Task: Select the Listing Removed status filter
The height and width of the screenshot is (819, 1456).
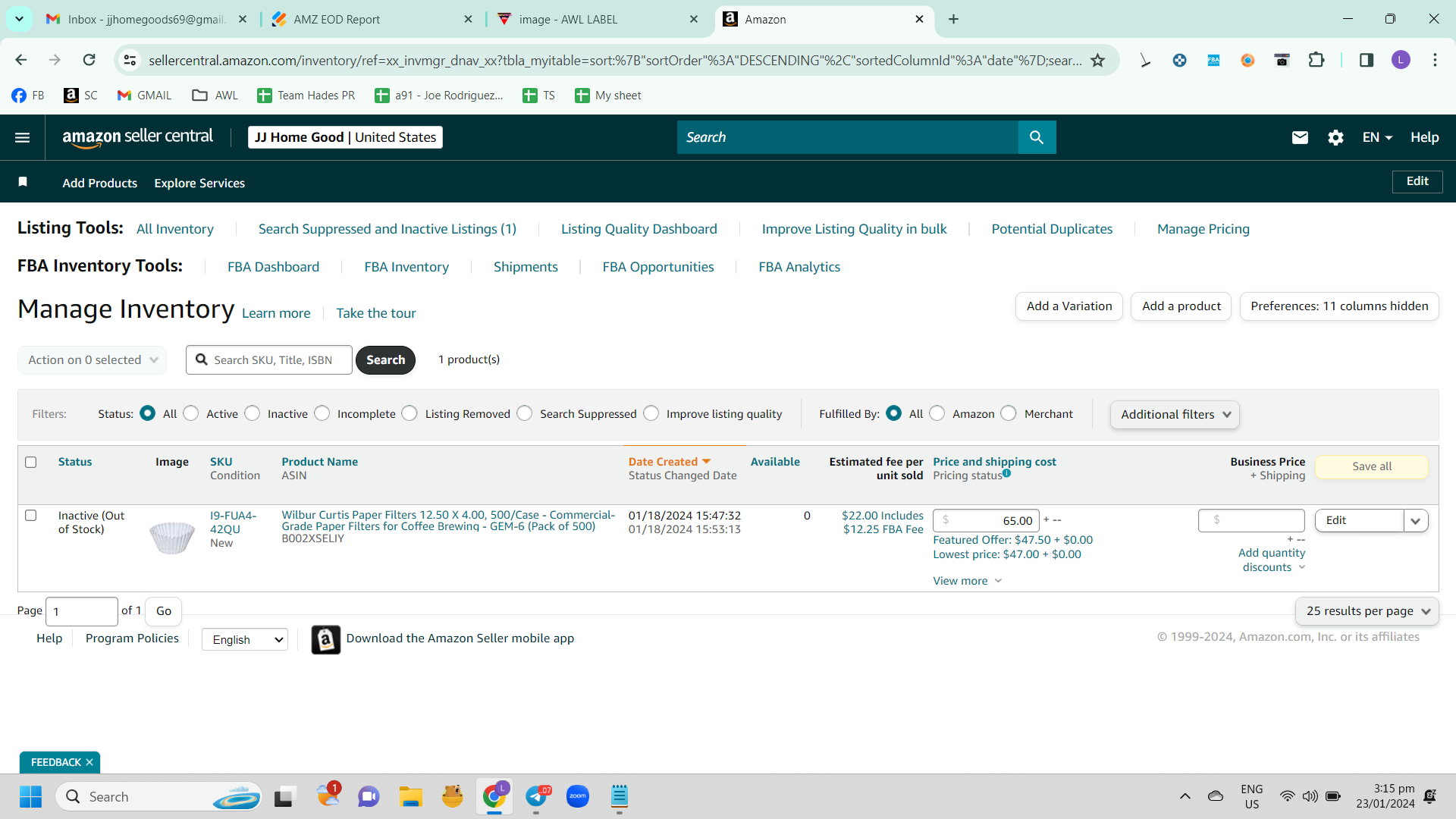Action: click(409, 413)
